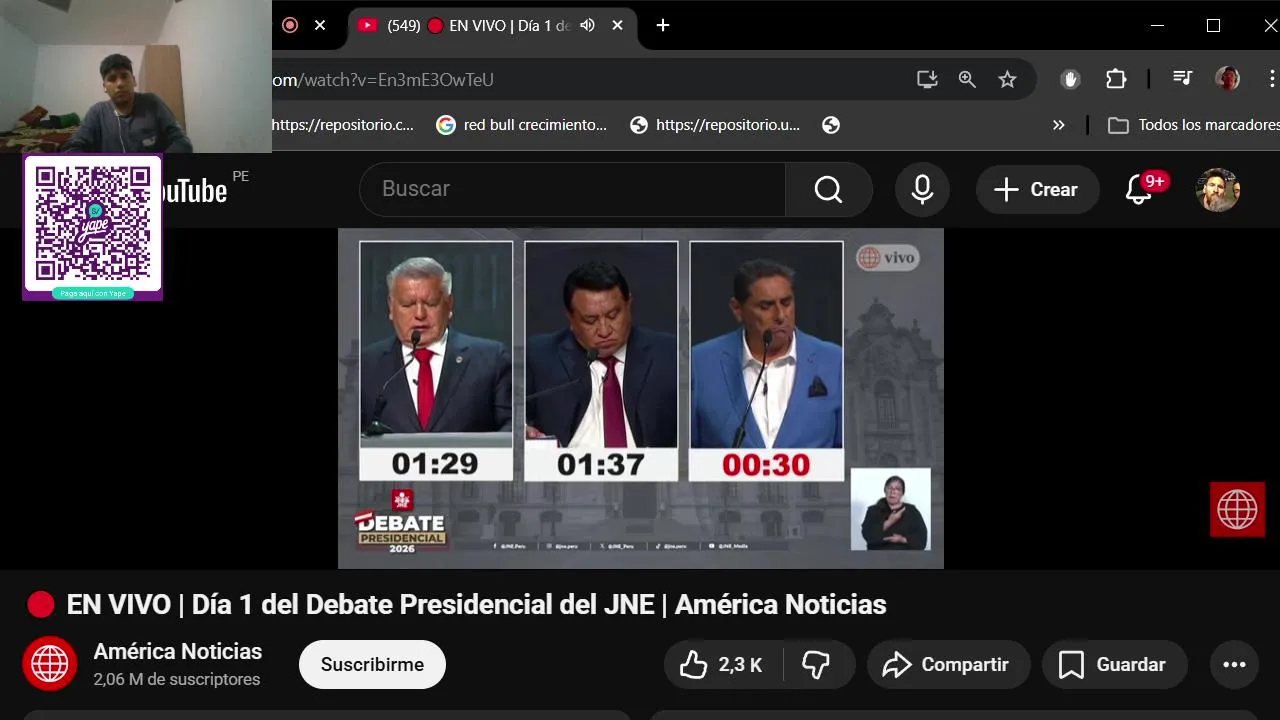Mute the tab's audio speaker icon
1280x720 pixels.
pyautogui.click(x=587, y=26)
